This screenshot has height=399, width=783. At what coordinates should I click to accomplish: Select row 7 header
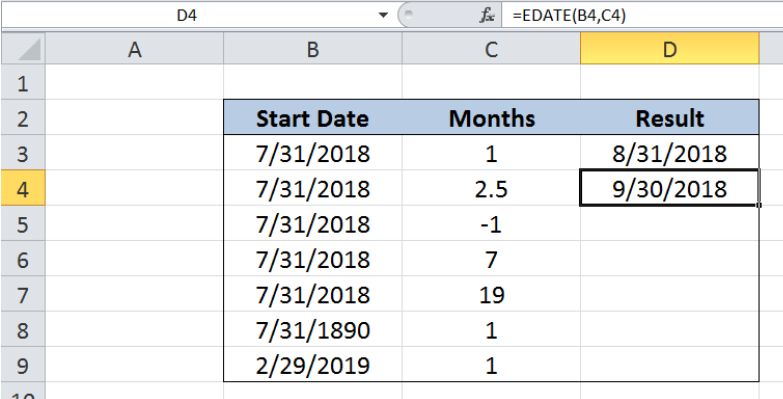(x=23, y=294)
